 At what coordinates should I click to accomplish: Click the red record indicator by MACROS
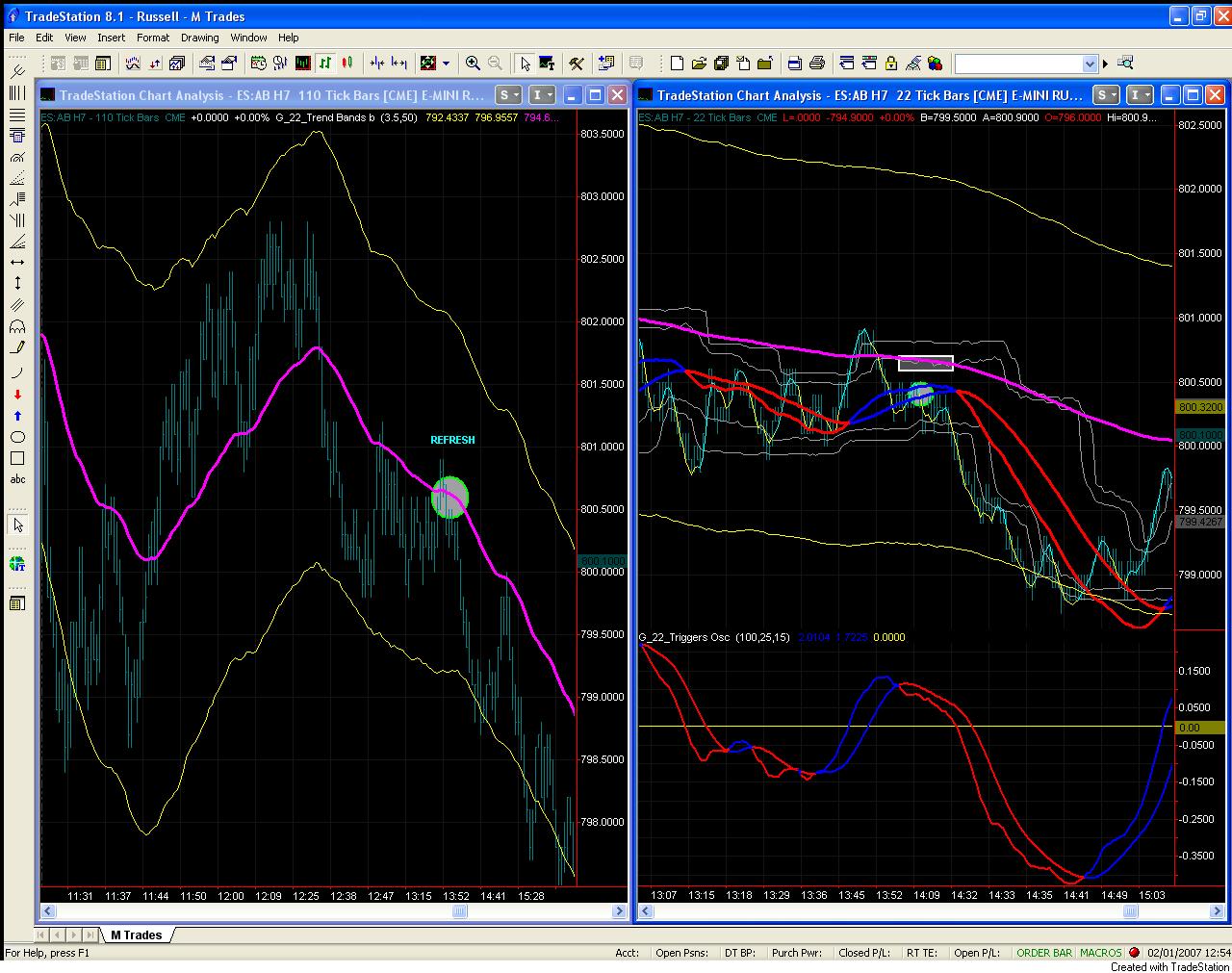point(1134,953)
